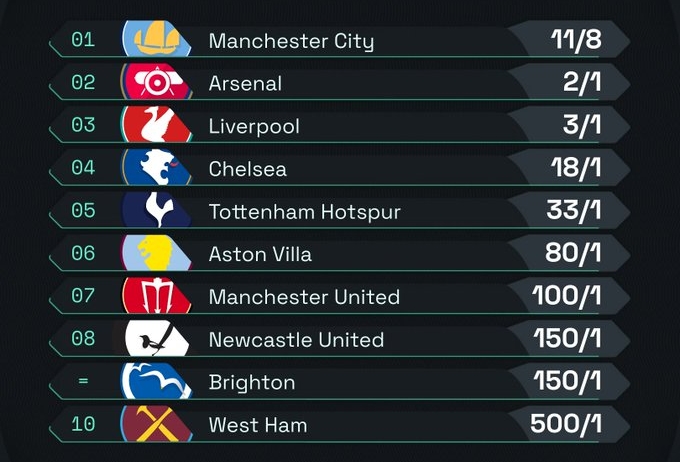Click the Newcastle United magpie crest

click(157, 338)
